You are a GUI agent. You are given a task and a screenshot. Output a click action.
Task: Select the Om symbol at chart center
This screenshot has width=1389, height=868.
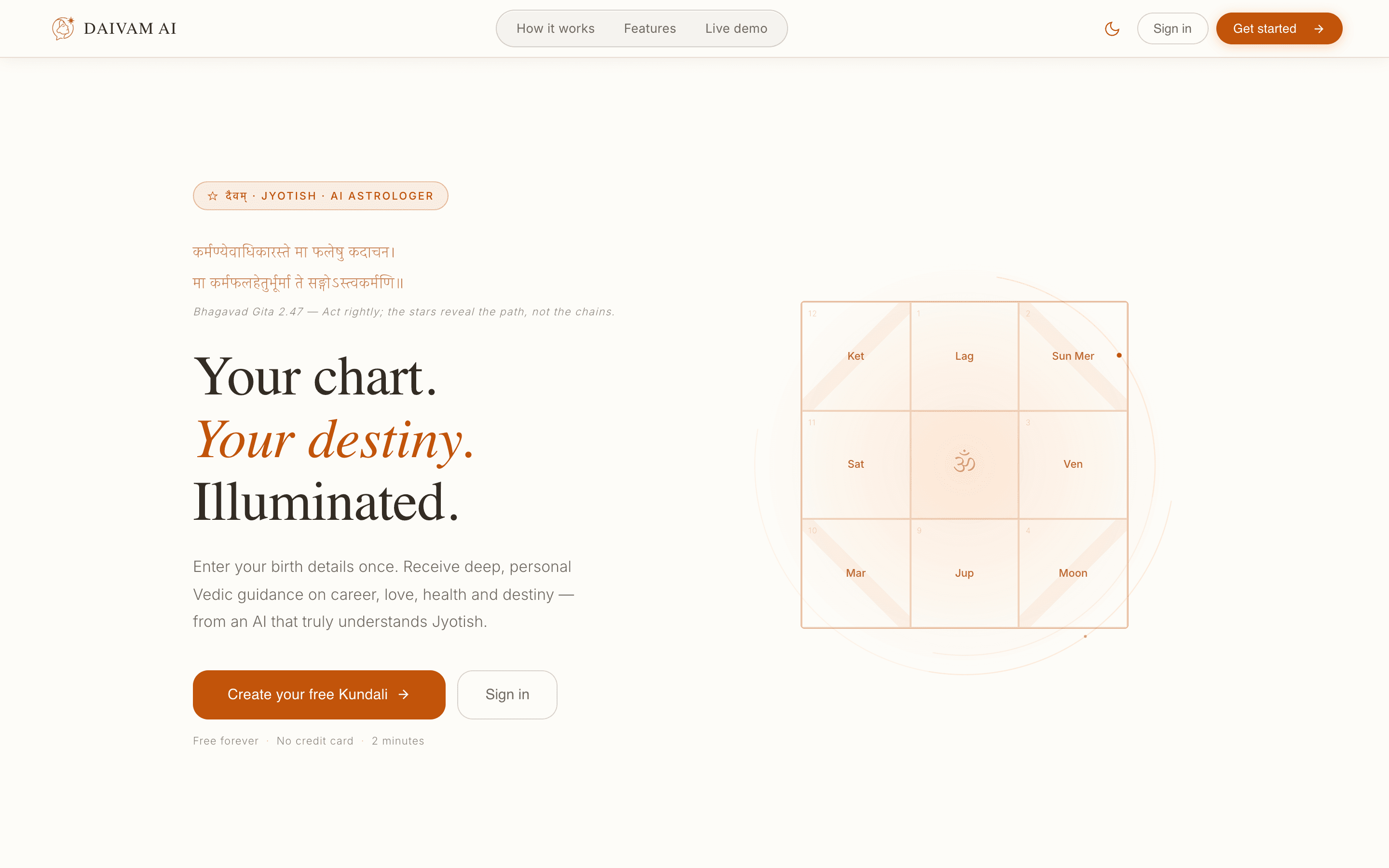click(964, 461)
